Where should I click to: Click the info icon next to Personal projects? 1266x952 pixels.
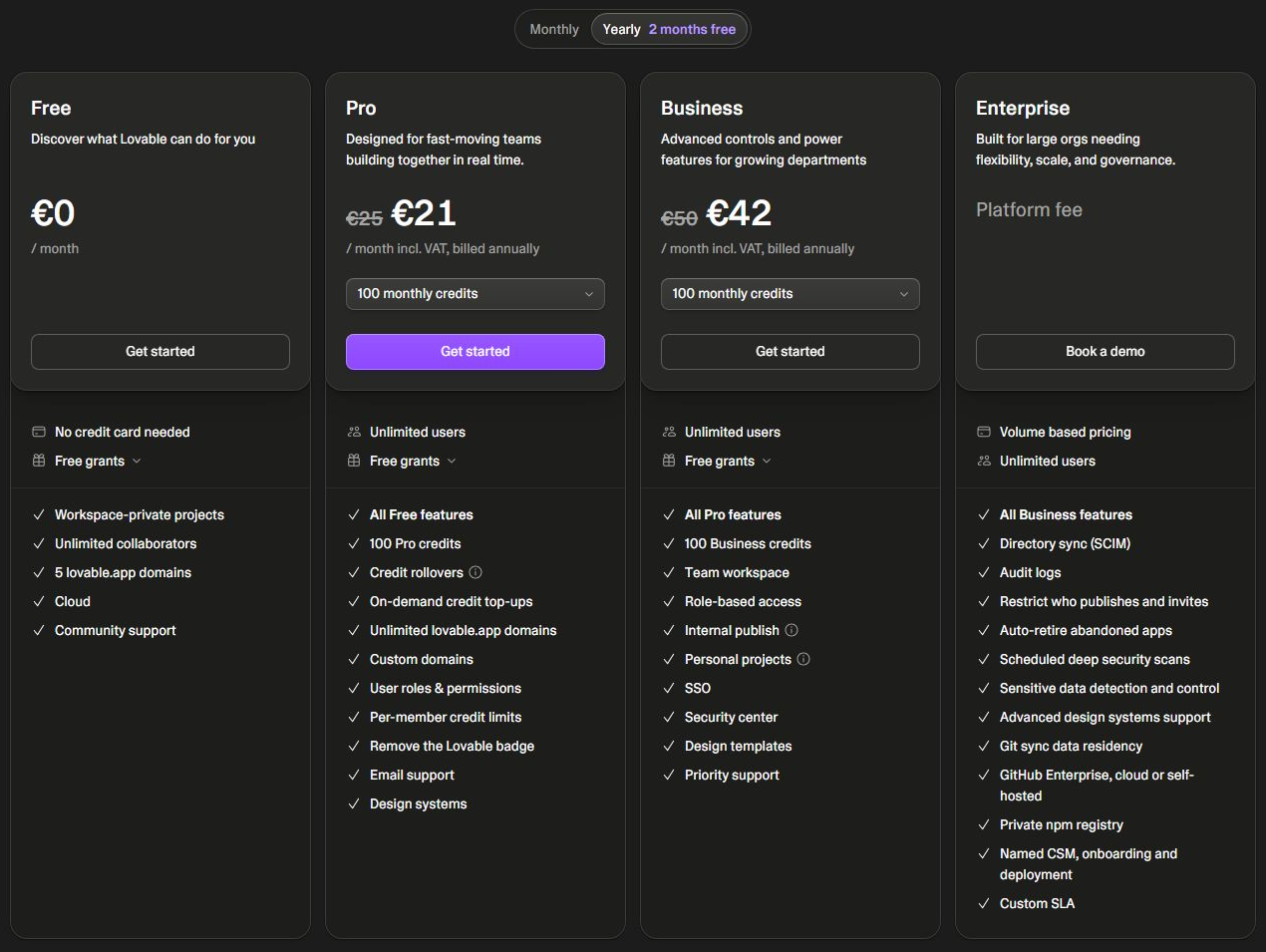[803, 659]
